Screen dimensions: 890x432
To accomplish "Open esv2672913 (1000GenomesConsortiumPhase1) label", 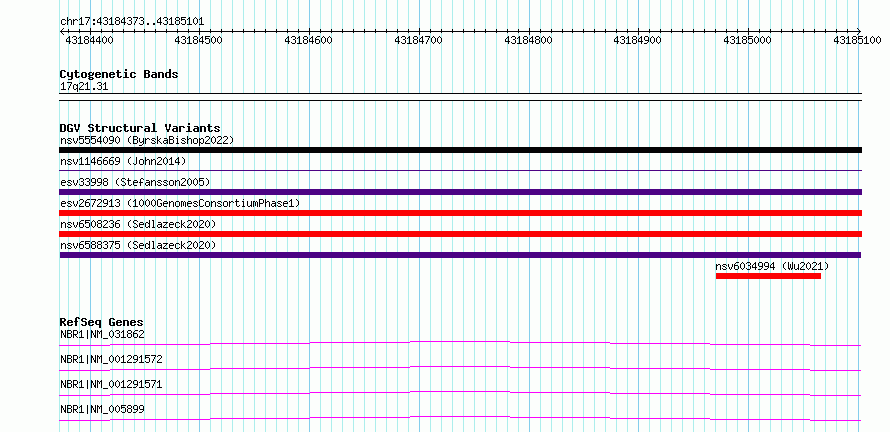I will pyautogui.click(x=179, y=203).
